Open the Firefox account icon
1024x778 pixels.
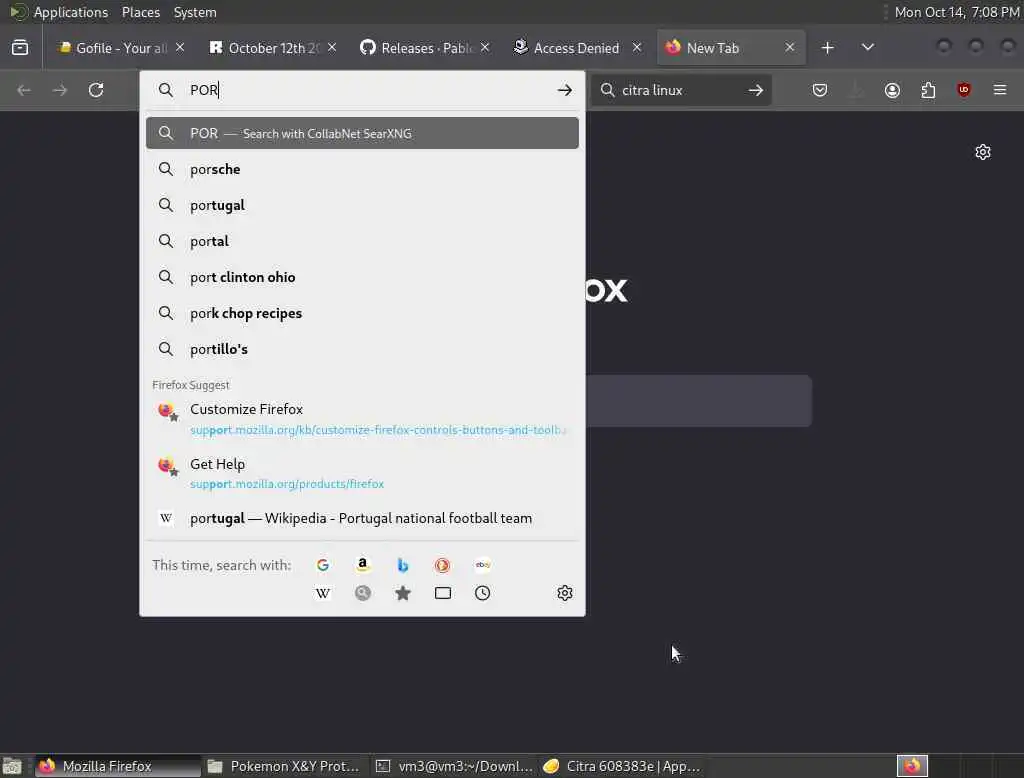pyautogui.click(x=892, y=90)
